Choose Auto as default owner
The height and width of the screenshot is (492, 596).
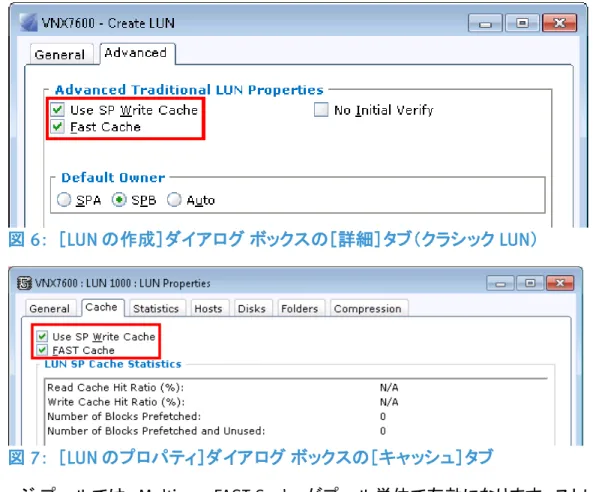click(174, 200)
